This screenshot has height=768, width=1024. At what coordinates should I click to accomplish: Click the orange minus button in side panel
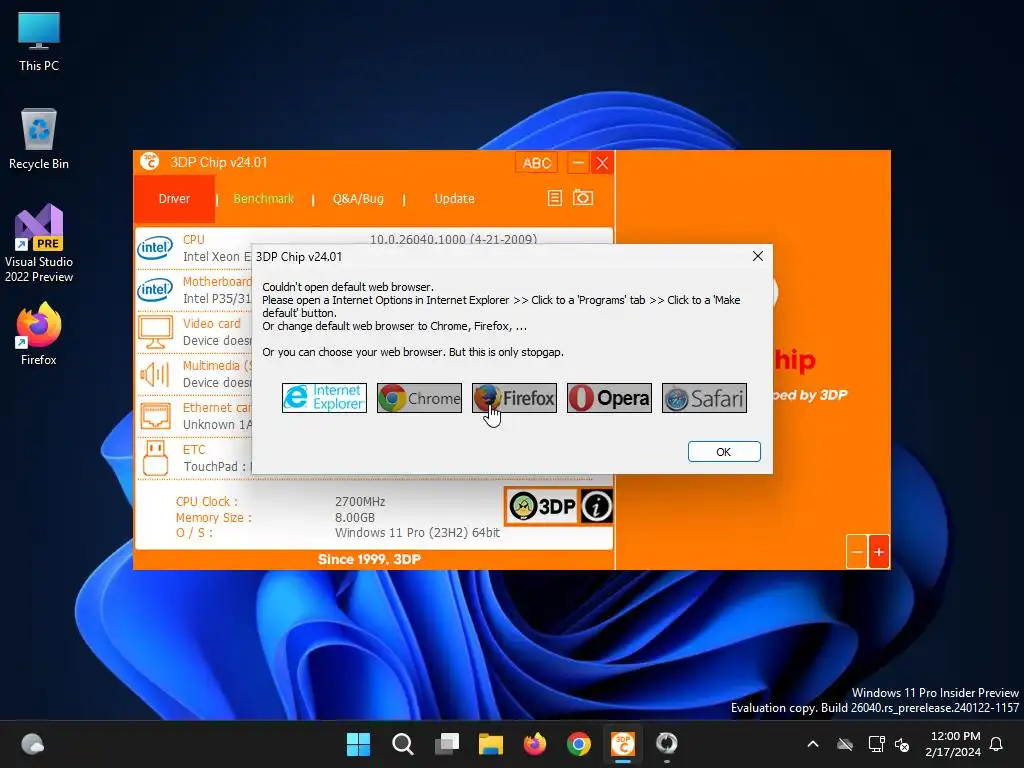857,552
